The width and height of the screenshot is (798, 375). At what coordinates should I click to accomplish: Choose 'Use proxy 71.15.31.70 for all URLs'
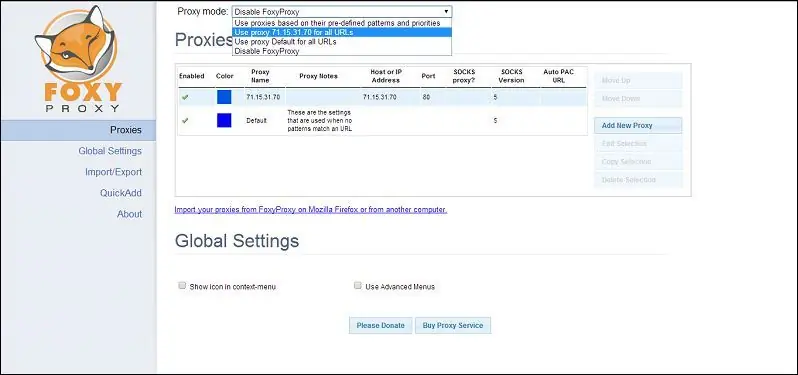tap(341, 32)
